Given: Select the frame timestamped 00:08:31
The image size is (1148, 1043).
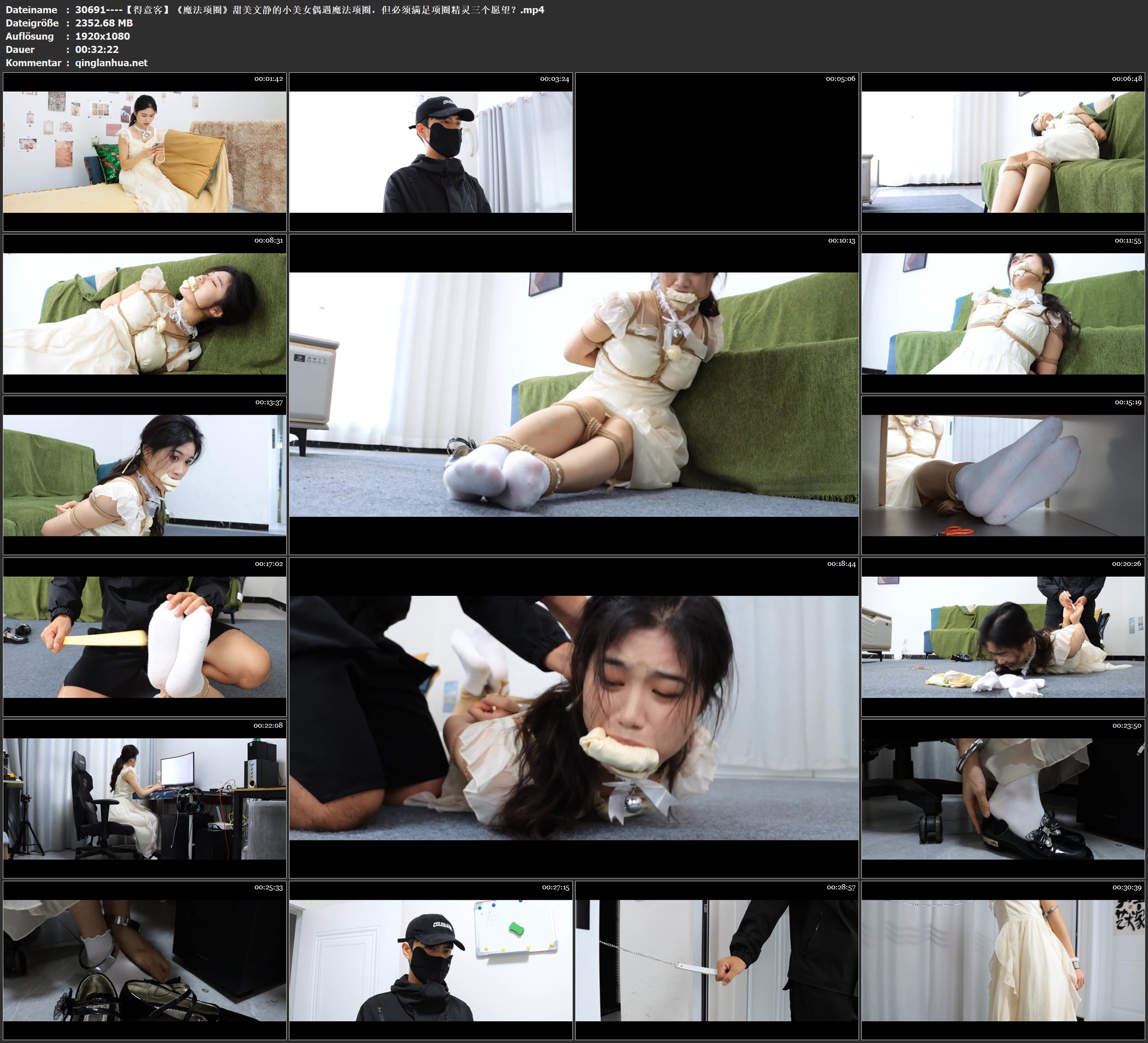Looking at the screenshot, I should pos(145,313).
